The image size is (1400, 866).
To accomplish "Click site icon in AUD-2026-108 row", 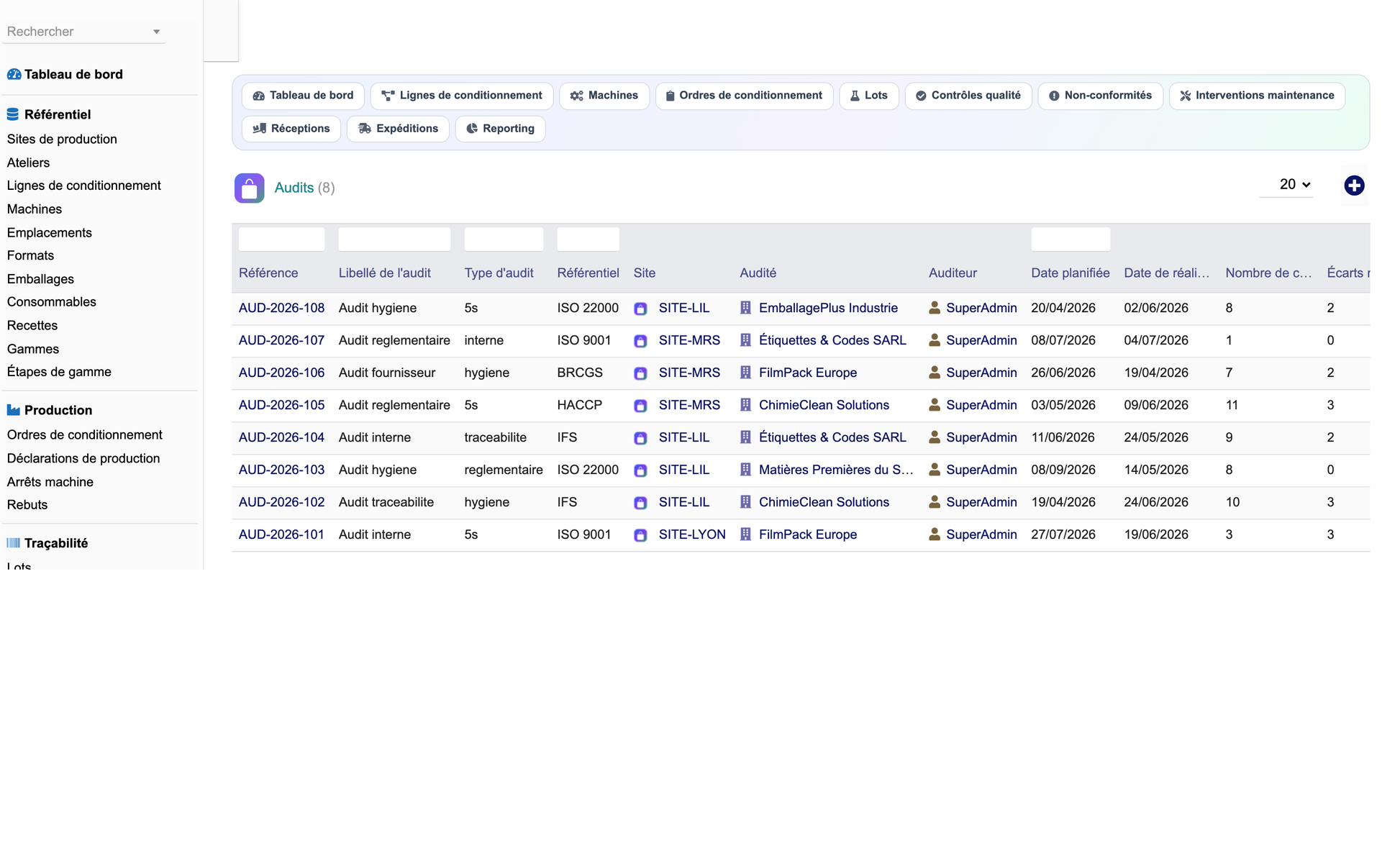I will point(640,309).
